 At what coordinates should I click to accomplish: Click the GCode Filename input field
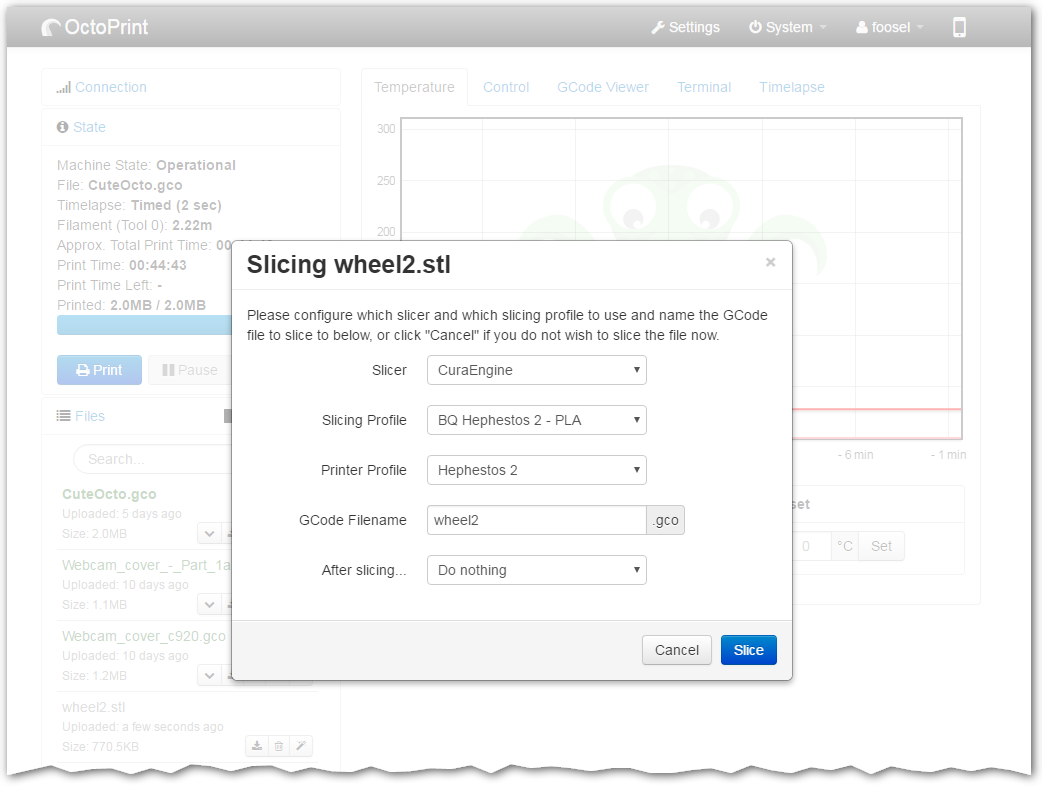tap(536, 520)
